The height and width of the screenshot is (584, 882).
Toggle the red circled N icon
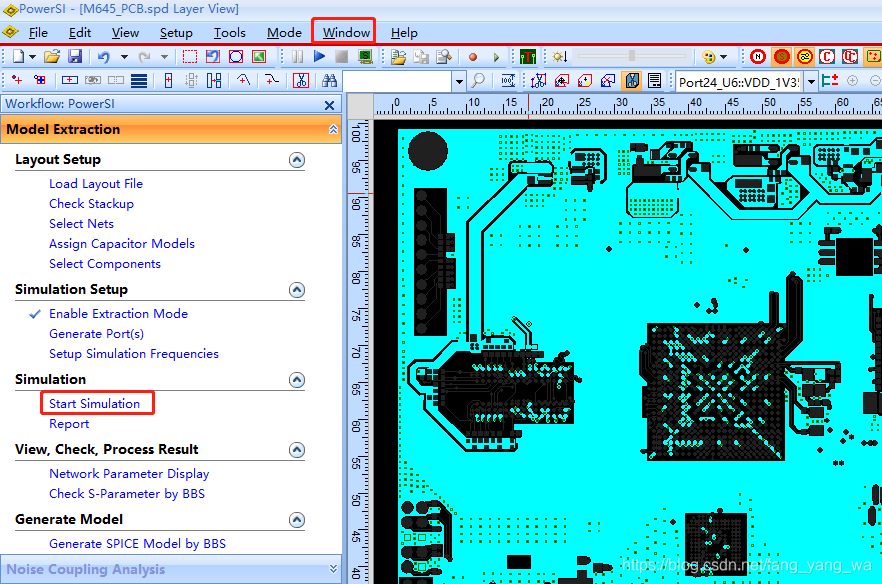pyautogui.click(x=758, y=56)
